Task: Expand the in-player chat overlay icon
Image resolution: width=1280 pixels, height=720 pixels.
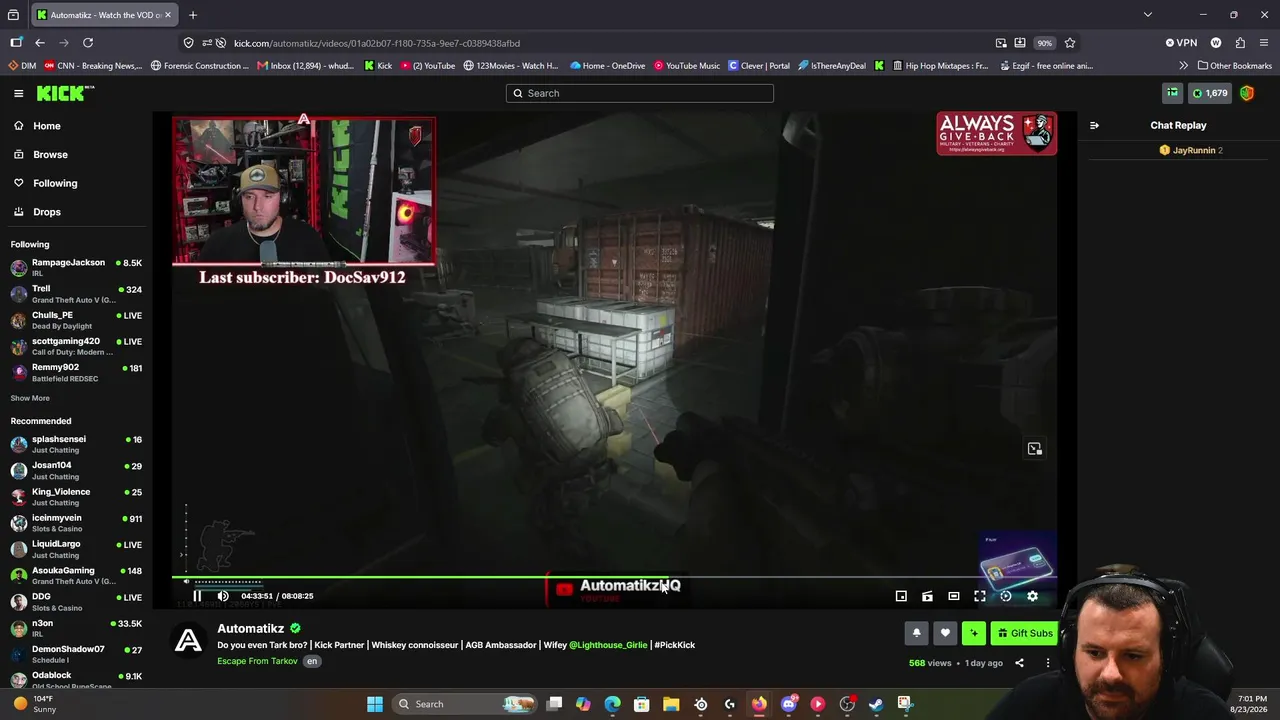Action: tap(1035, 449)
